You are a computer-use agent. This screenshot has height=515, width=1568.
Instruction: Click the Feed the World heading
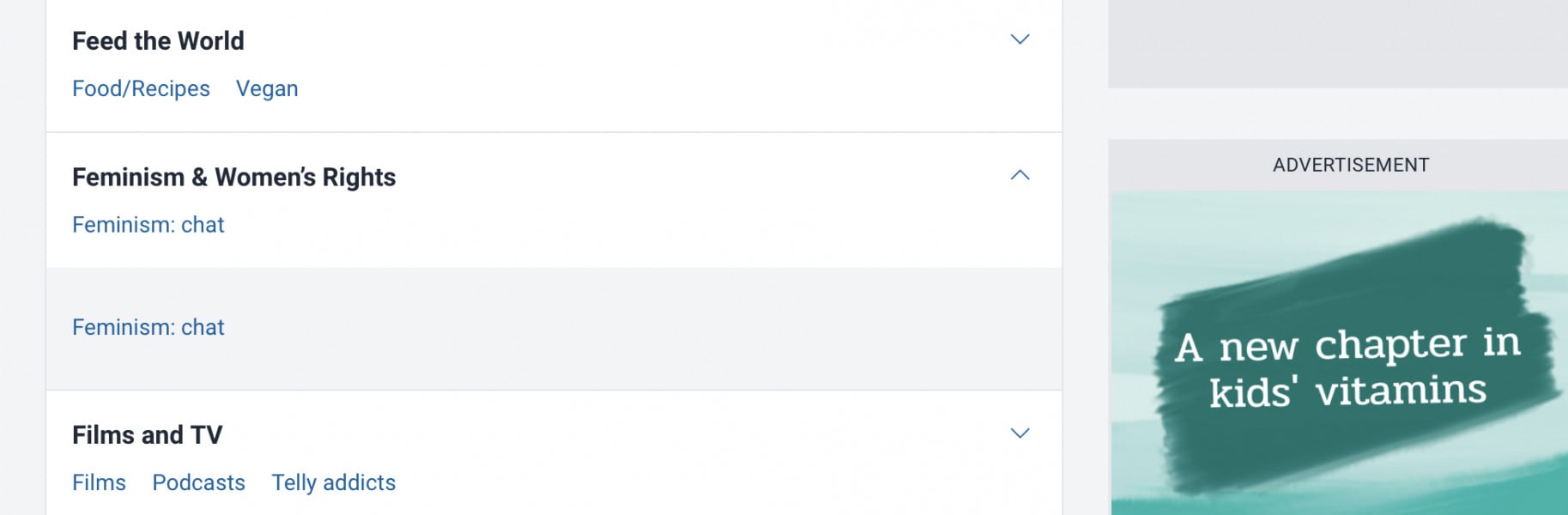click(158, 41)
